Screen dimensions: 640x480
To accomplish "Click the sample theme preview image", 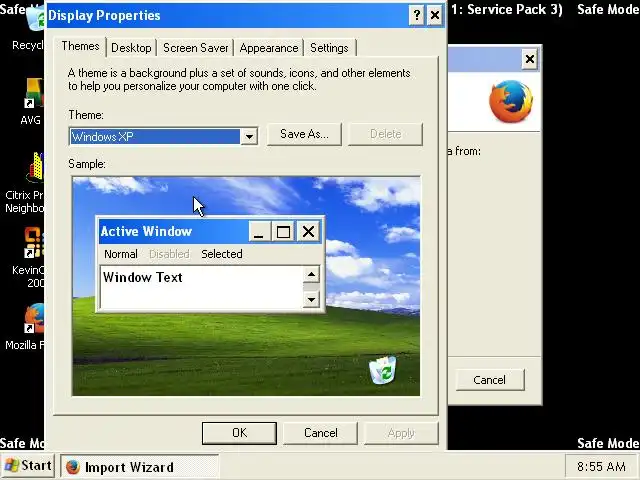I will pyautogui.click(x=246, y=286).
